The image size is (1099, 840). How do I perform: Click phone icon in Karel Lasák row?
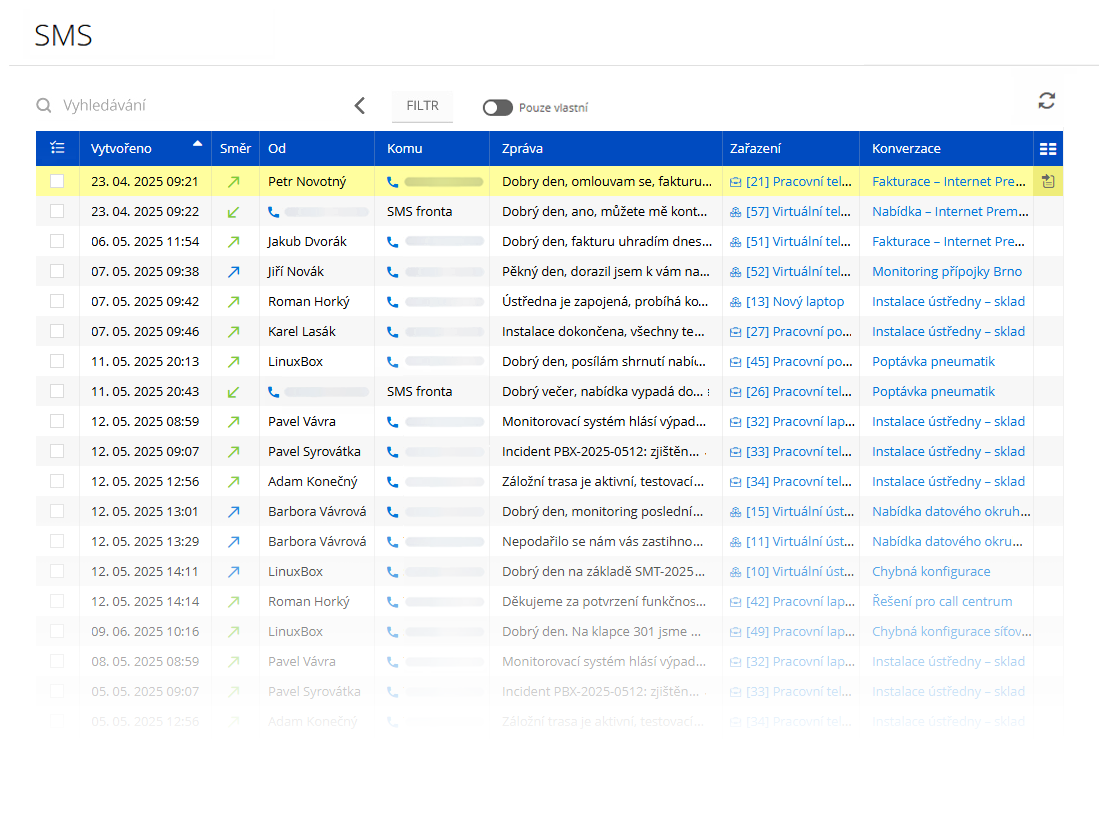coord(392,332)
